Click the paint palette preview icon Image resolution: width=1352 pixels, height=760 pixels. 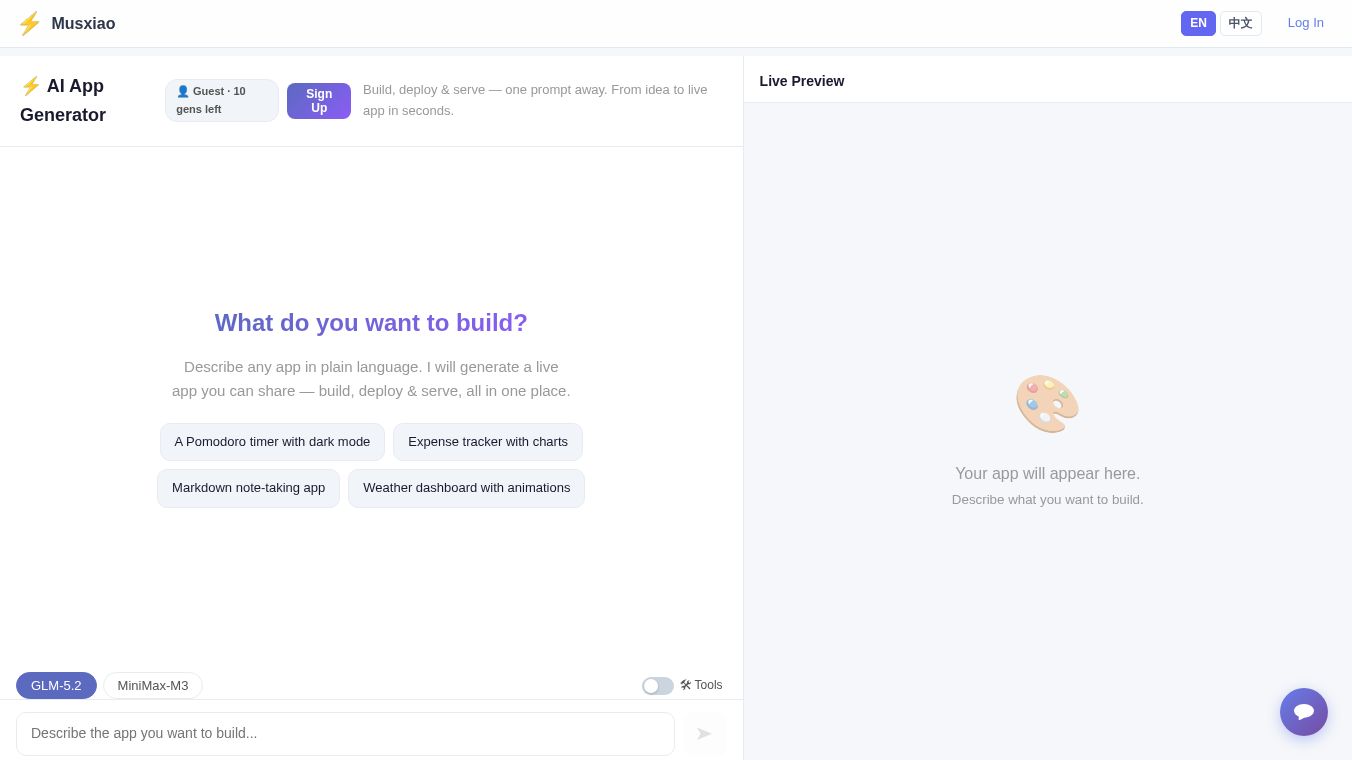point(1047,404)
